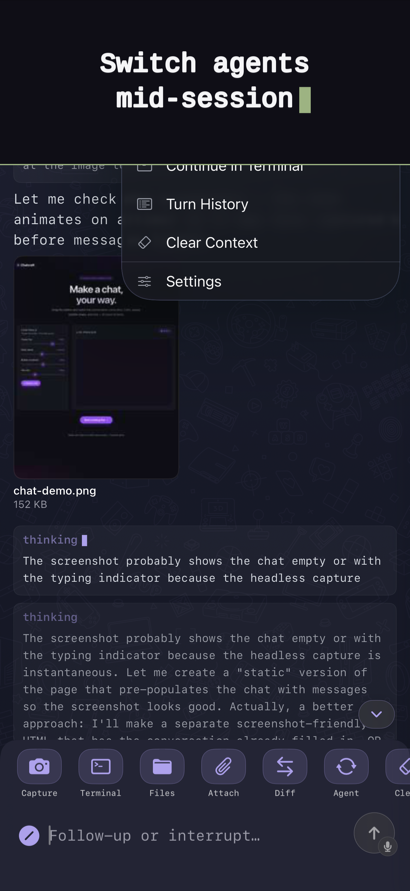This screenshot has height=891, width=410.
Task: Tap the purple pencil edit icon
Action: pos(29,835)
